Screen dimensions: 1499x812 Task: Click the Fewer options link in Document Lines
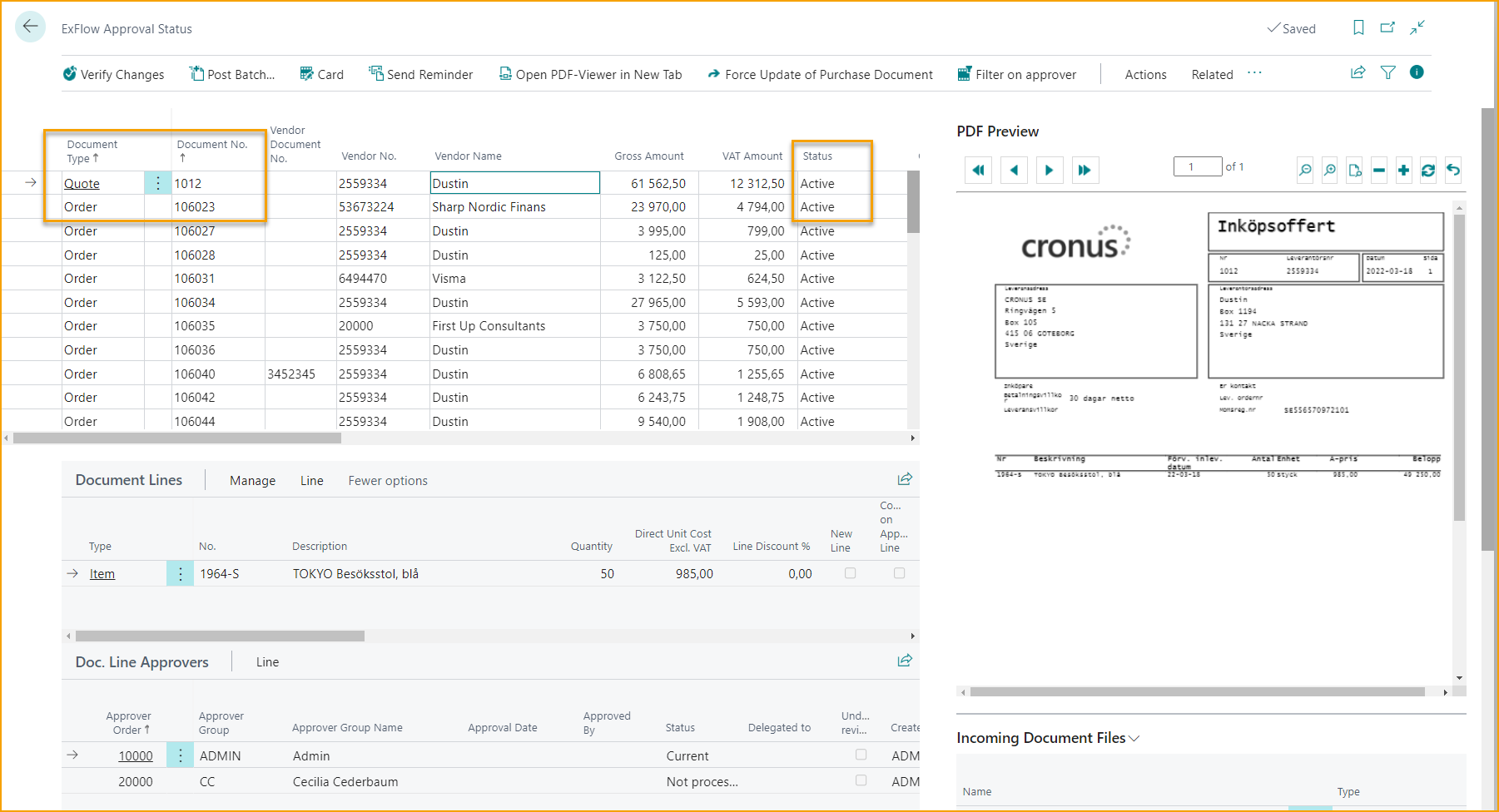tap(387, 480)
